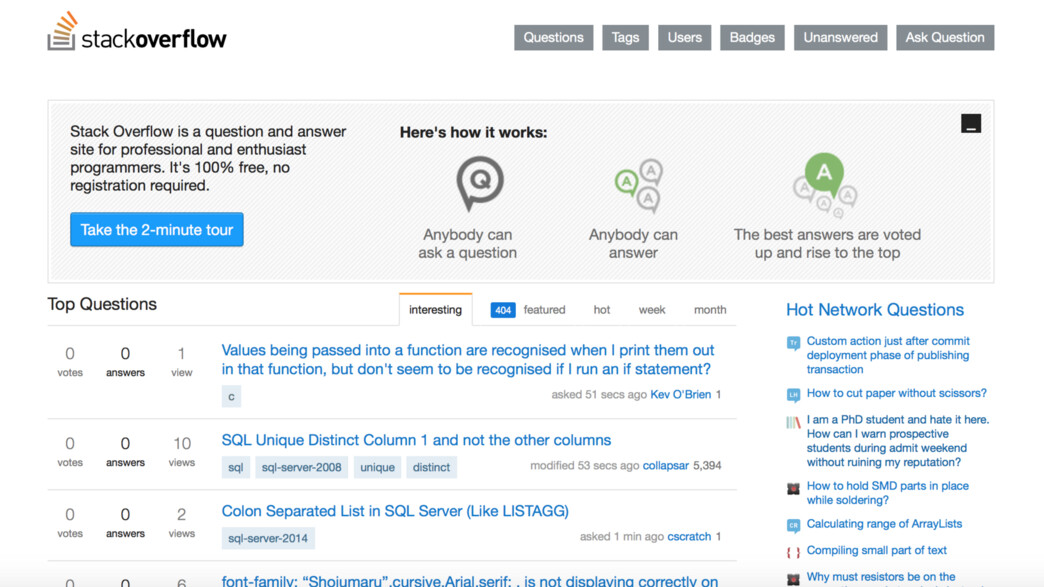Click the 'distinct' tag
1044x587 pixels.
(x=431, y=467)
